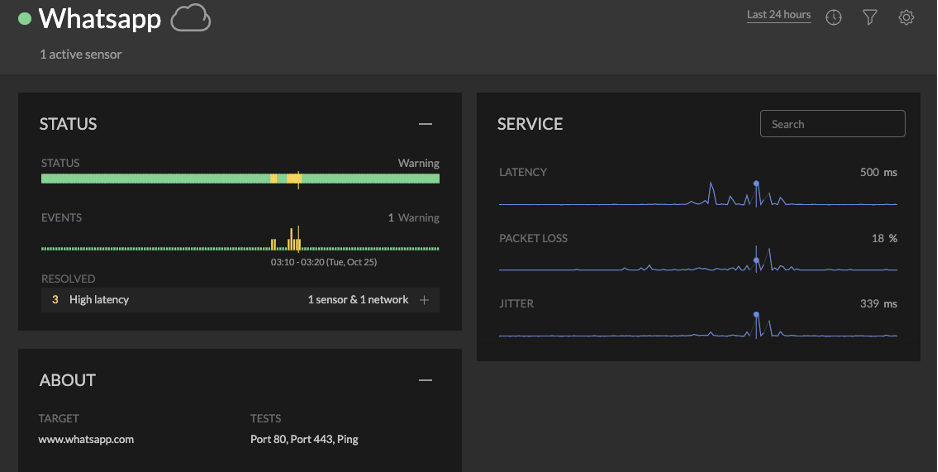Click the Jitter chart line
Screen dimensions: 938x472
click(x=698, y=325)
